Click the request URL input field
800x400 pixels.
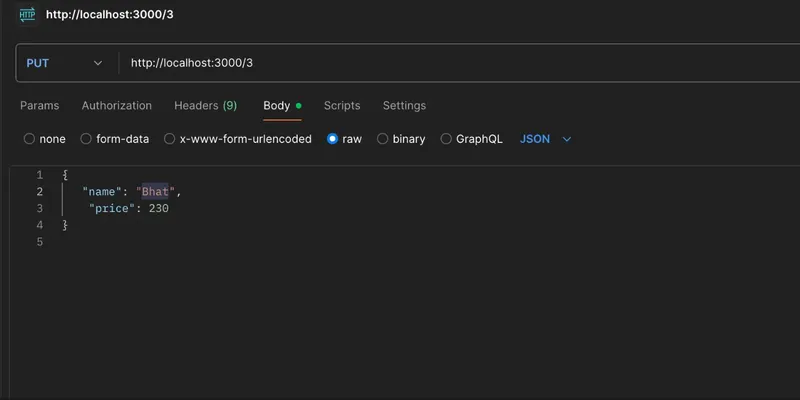tap(459, 63)
